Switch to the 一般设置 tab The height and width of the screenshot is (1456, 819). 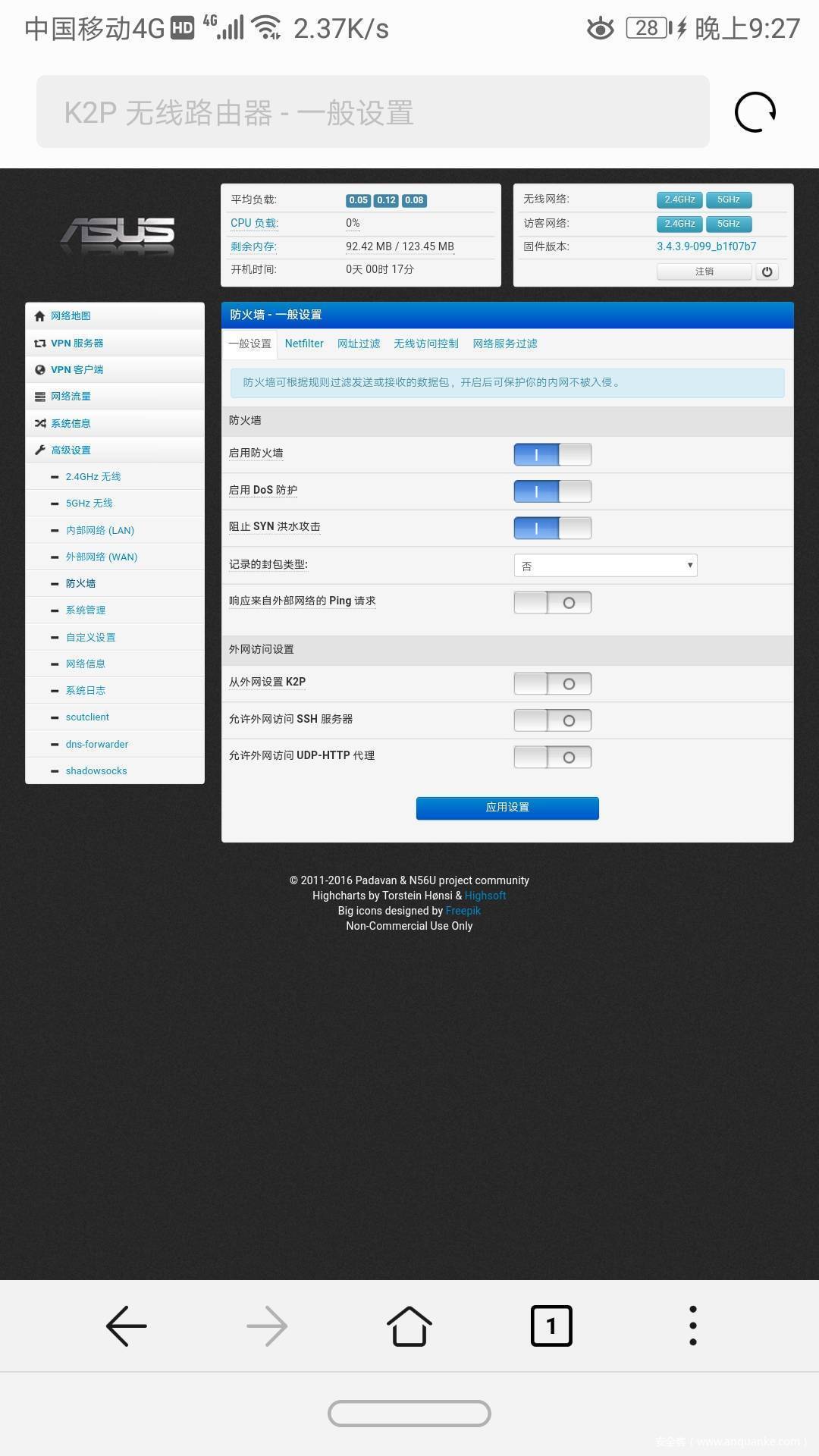tap(250, 344)
